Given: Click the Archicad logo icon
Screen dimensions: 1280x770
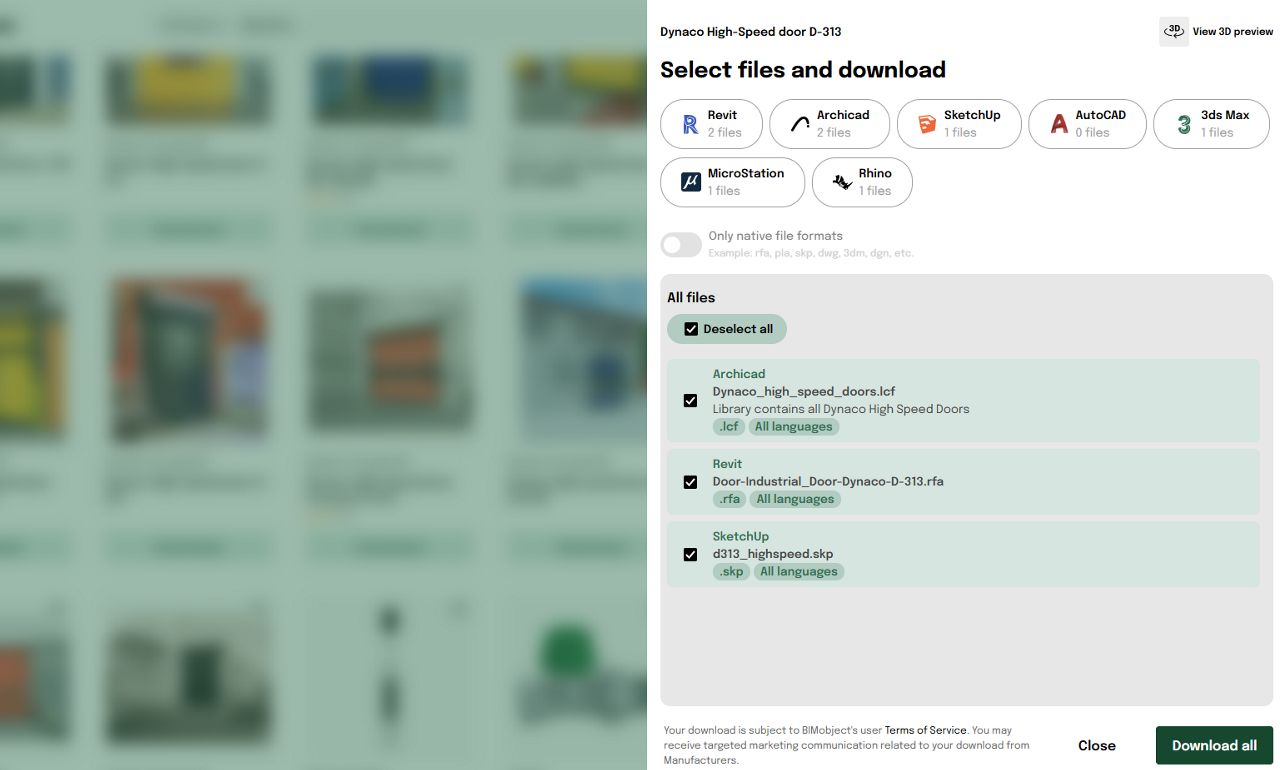Looking at the screenshot, I should 800,124.
